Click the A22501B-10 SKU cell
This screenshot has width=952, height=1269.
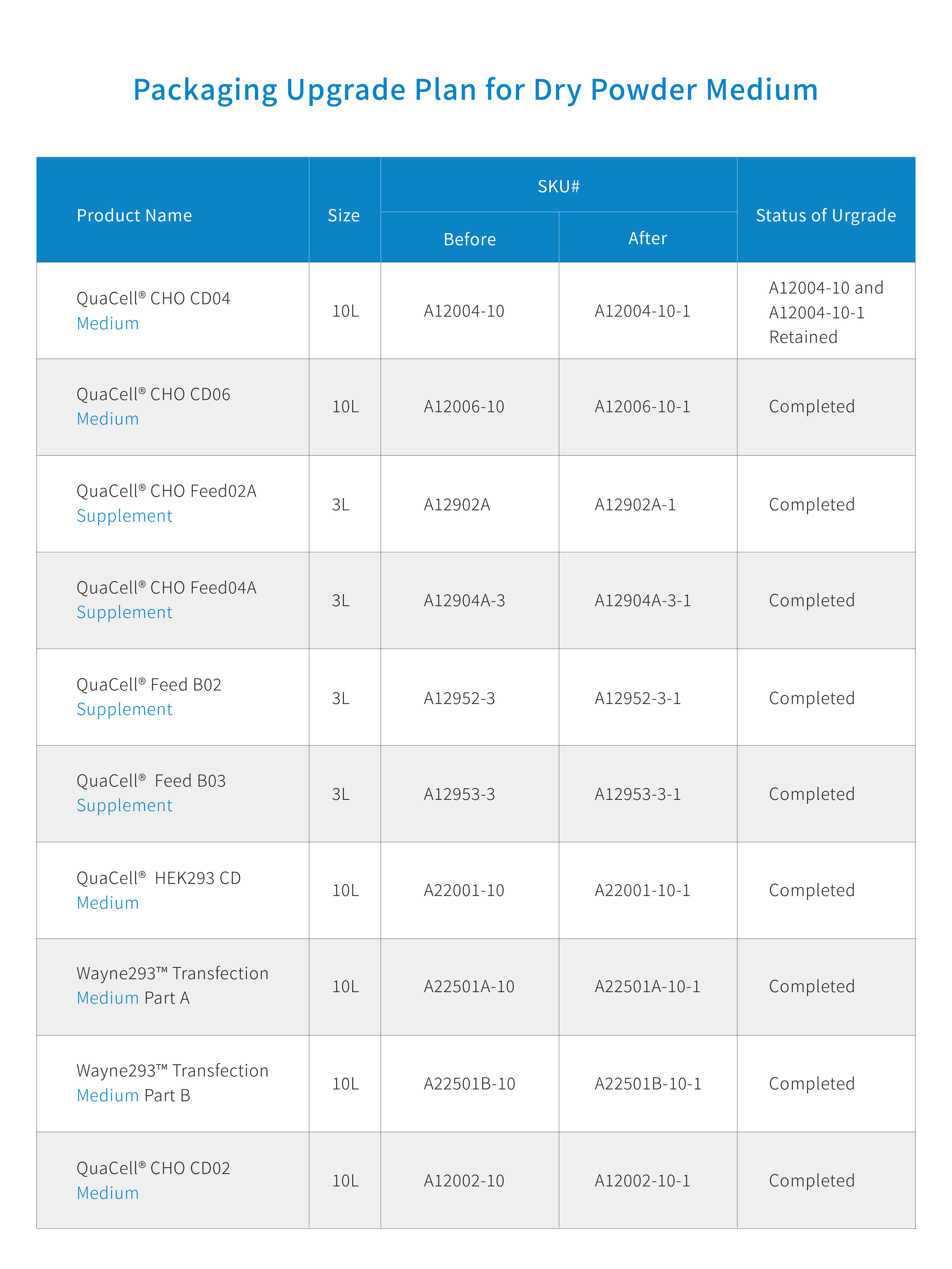click(x=470, y=1084)
